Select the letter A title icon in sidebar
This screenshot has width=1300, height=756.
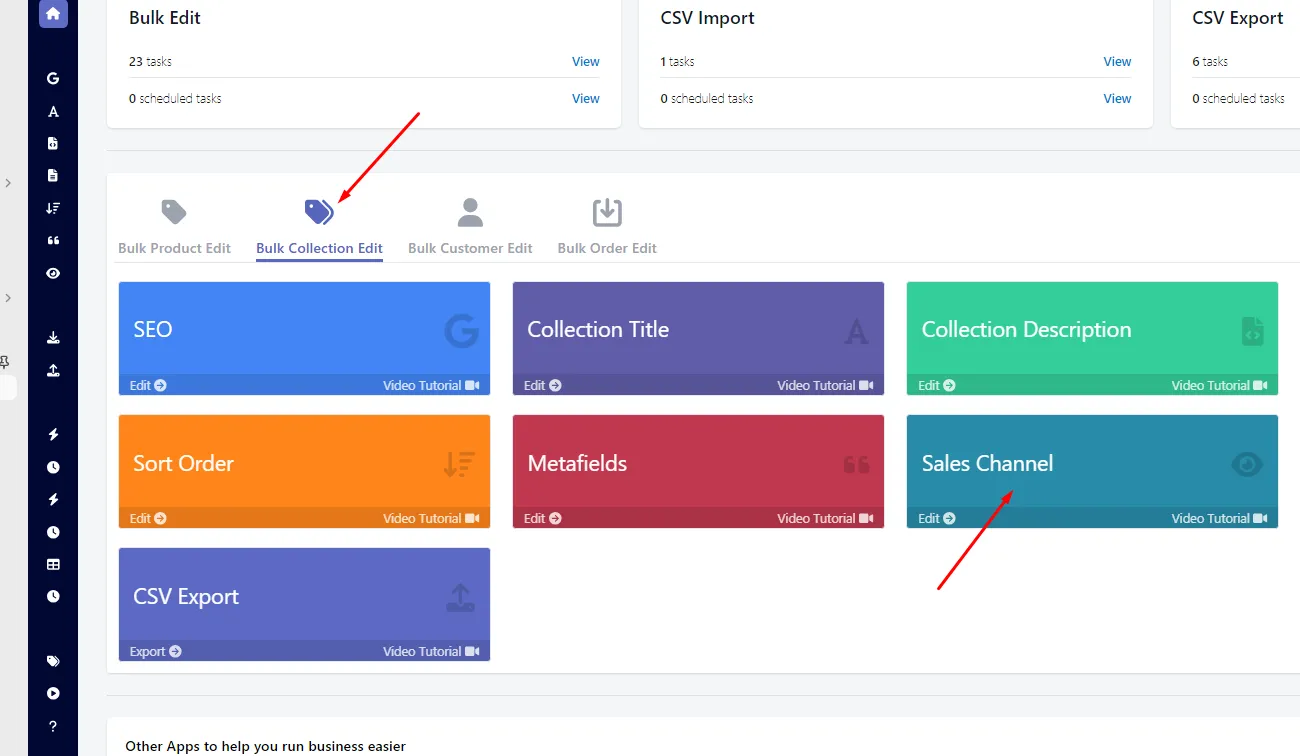click(x=53, y=111)
